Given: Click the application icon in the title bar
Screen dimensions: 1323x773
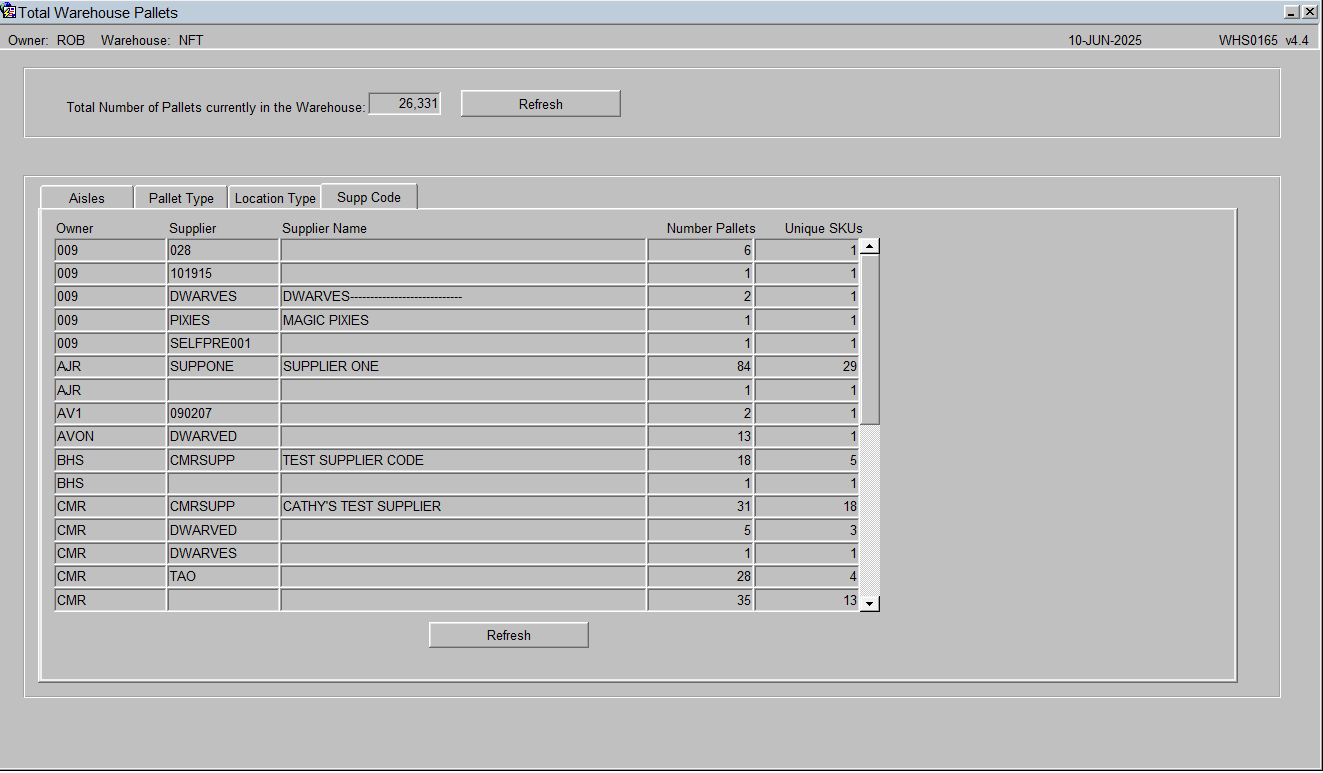Looking at the screenshot, I should coord(9,12).
